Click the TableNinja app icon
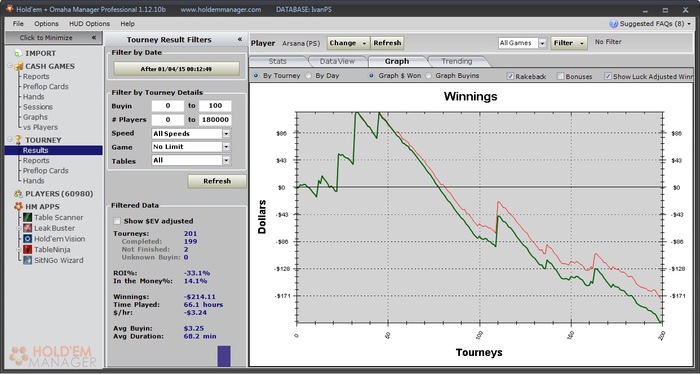 (28, 249)
